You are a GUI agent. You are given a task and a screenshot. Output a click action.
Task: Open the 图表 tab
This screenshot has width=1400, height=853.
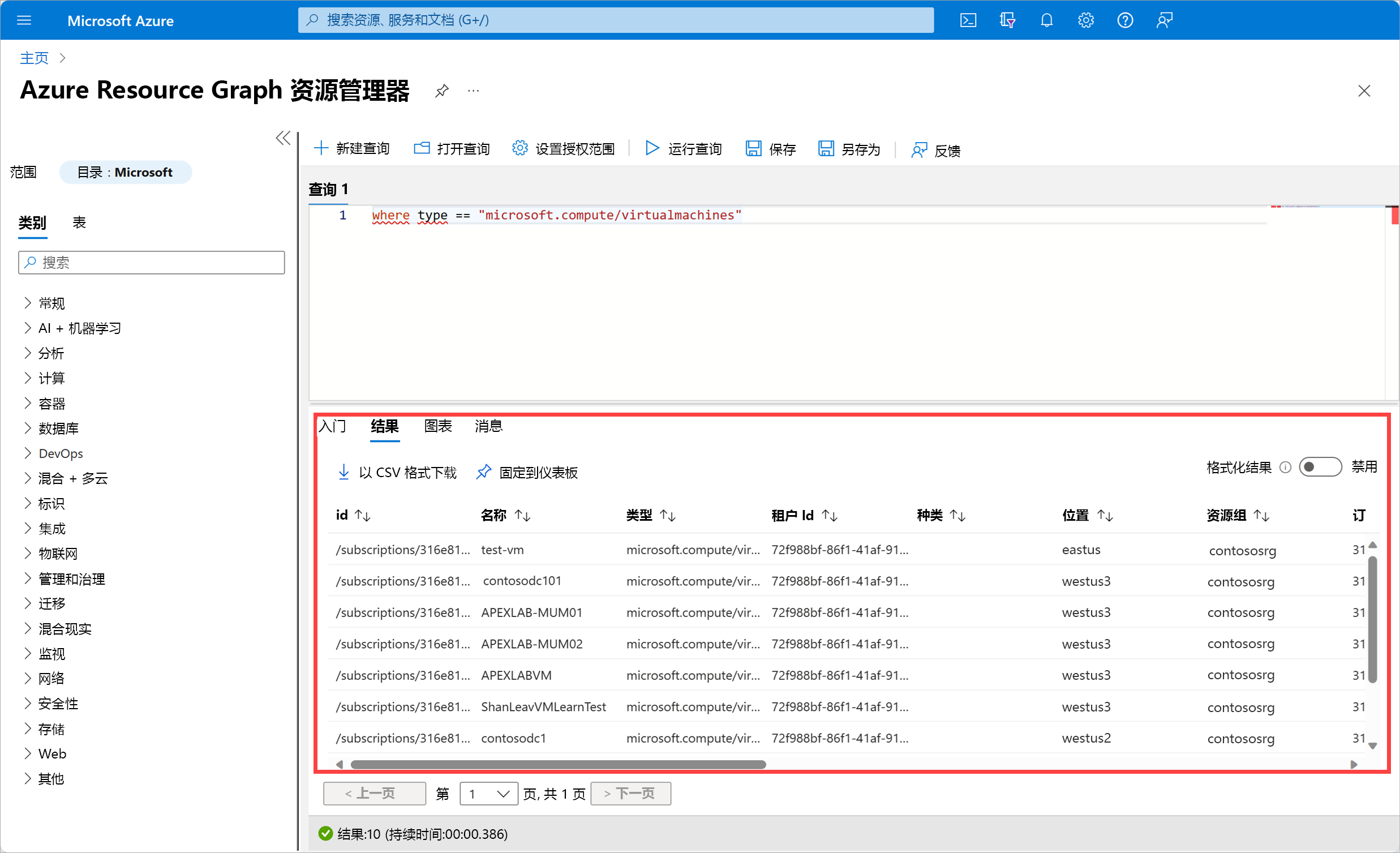[437, 426]
